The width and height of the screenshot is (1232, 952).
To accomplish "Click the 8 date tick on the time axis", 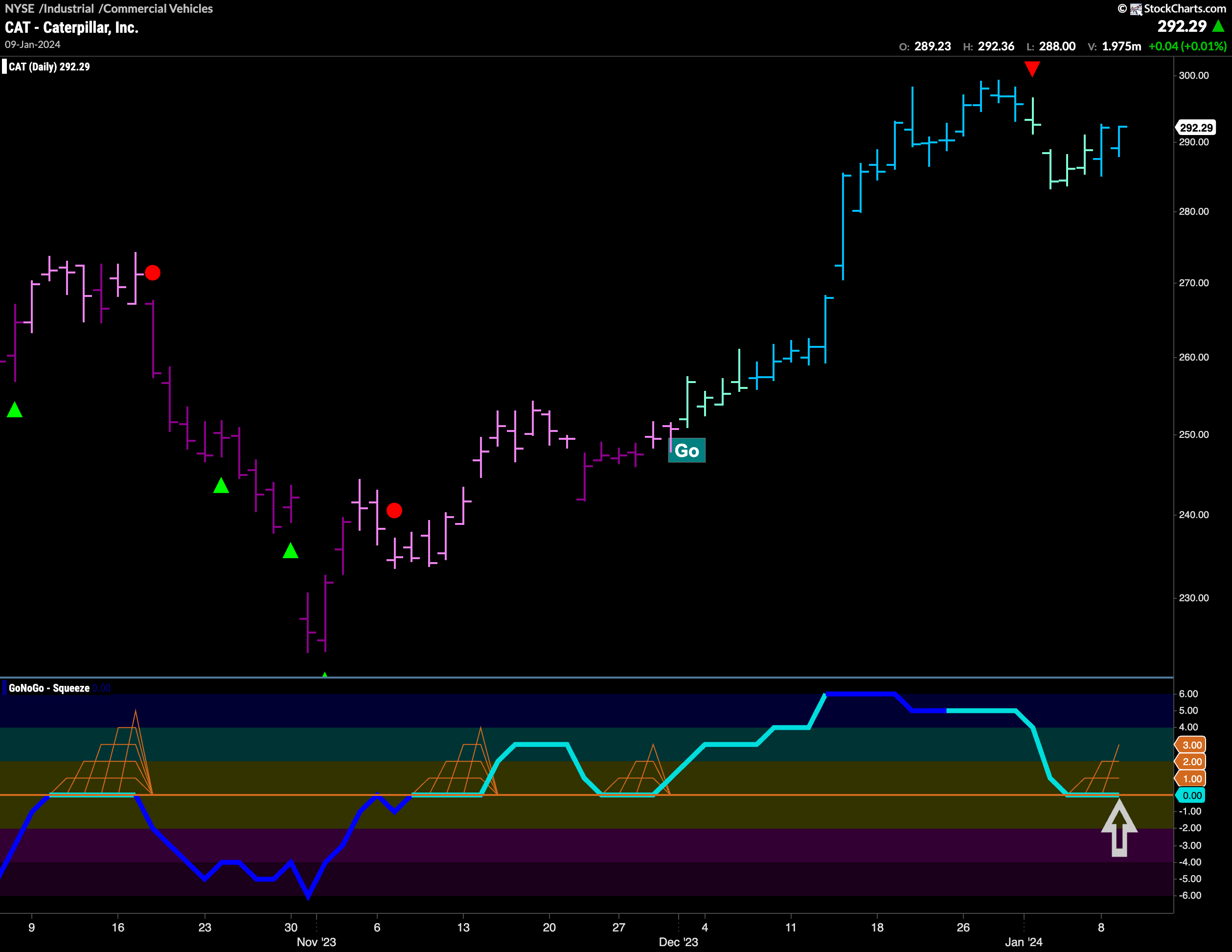I will click(1101, 927).
